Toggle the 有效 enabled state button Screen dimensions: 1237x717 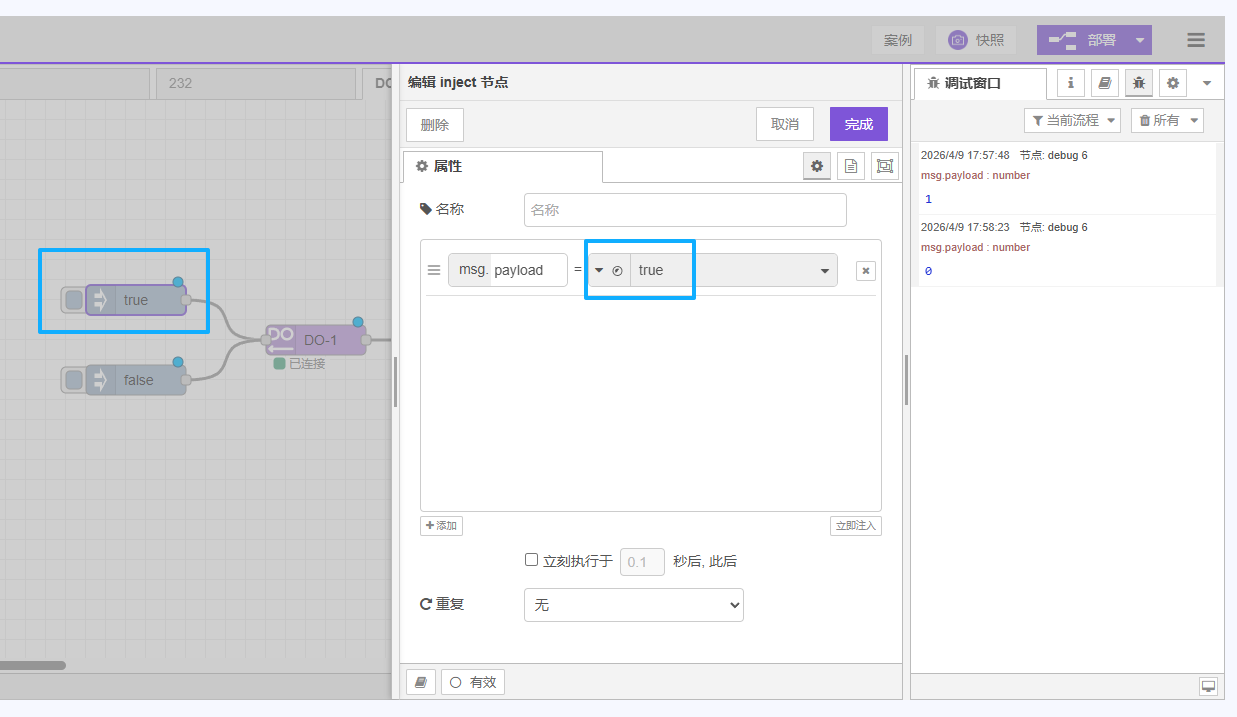click(x=473, y=682)
